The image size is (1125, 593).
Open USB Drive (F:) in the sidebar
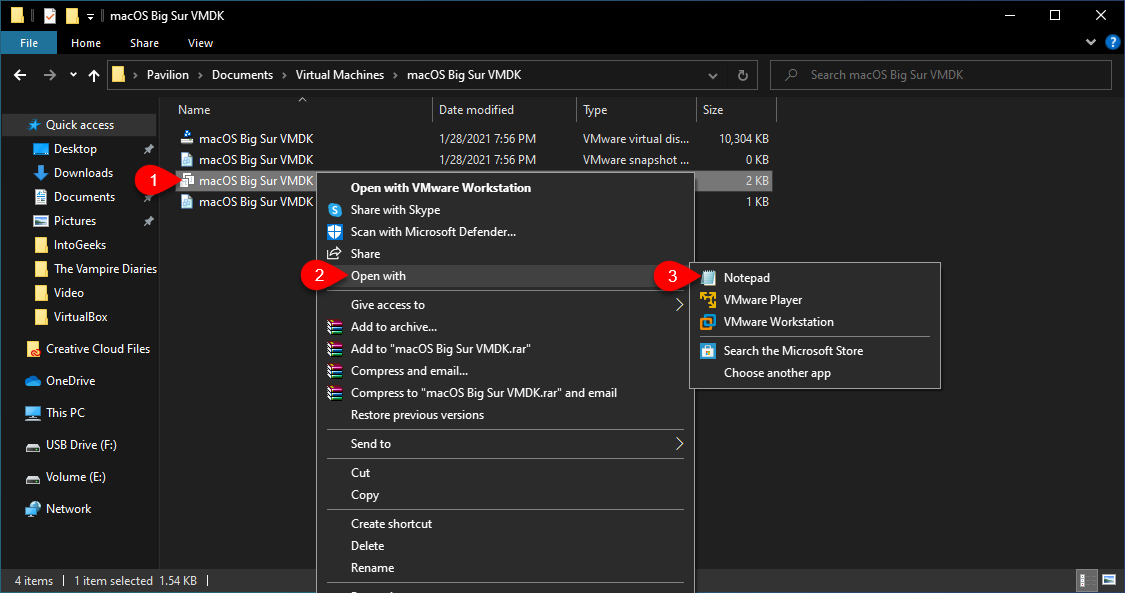81,445
